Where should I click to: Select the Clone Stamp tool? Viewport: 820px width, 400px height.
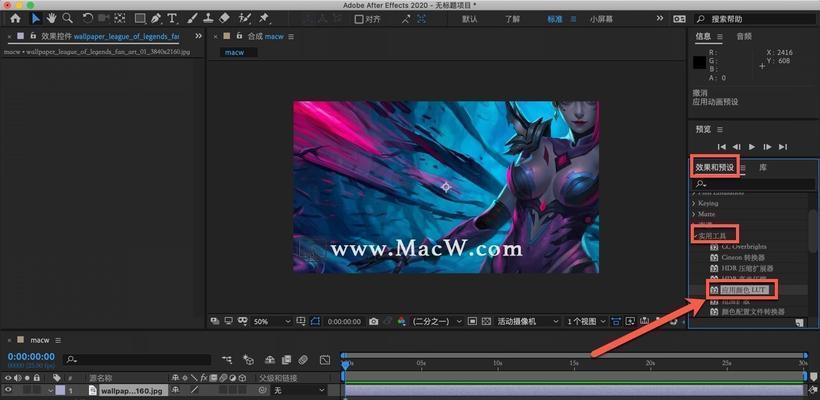tap(208, 18)
